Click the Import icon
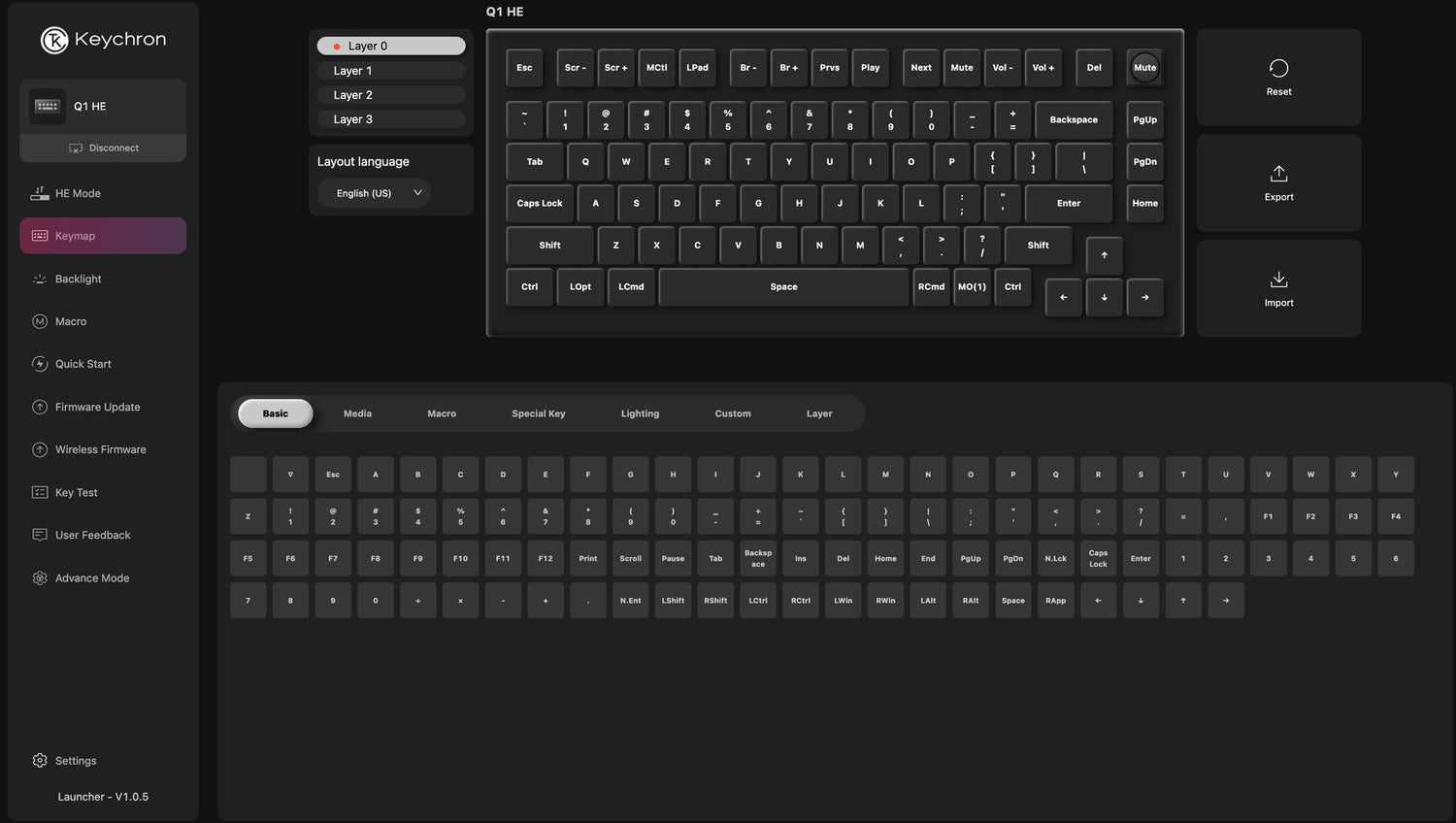Screen dimensions: 1456x823 pos(1278,280)
